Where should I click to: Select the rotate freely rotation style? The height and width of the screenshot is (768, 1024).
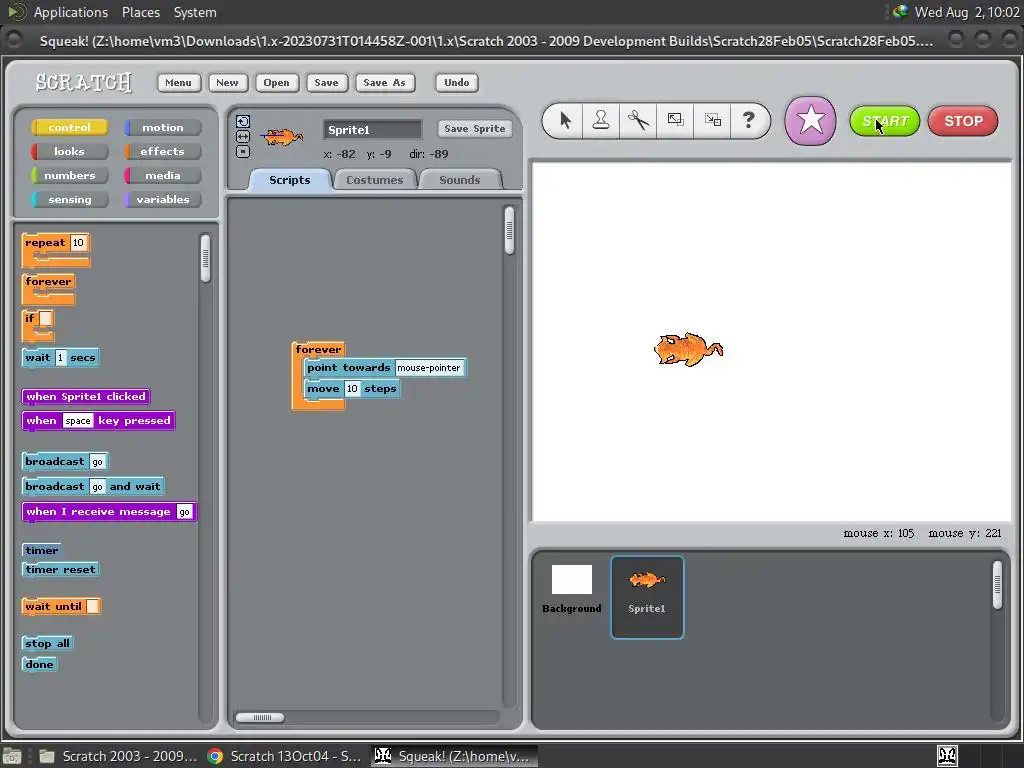click(x=243, y=121)
